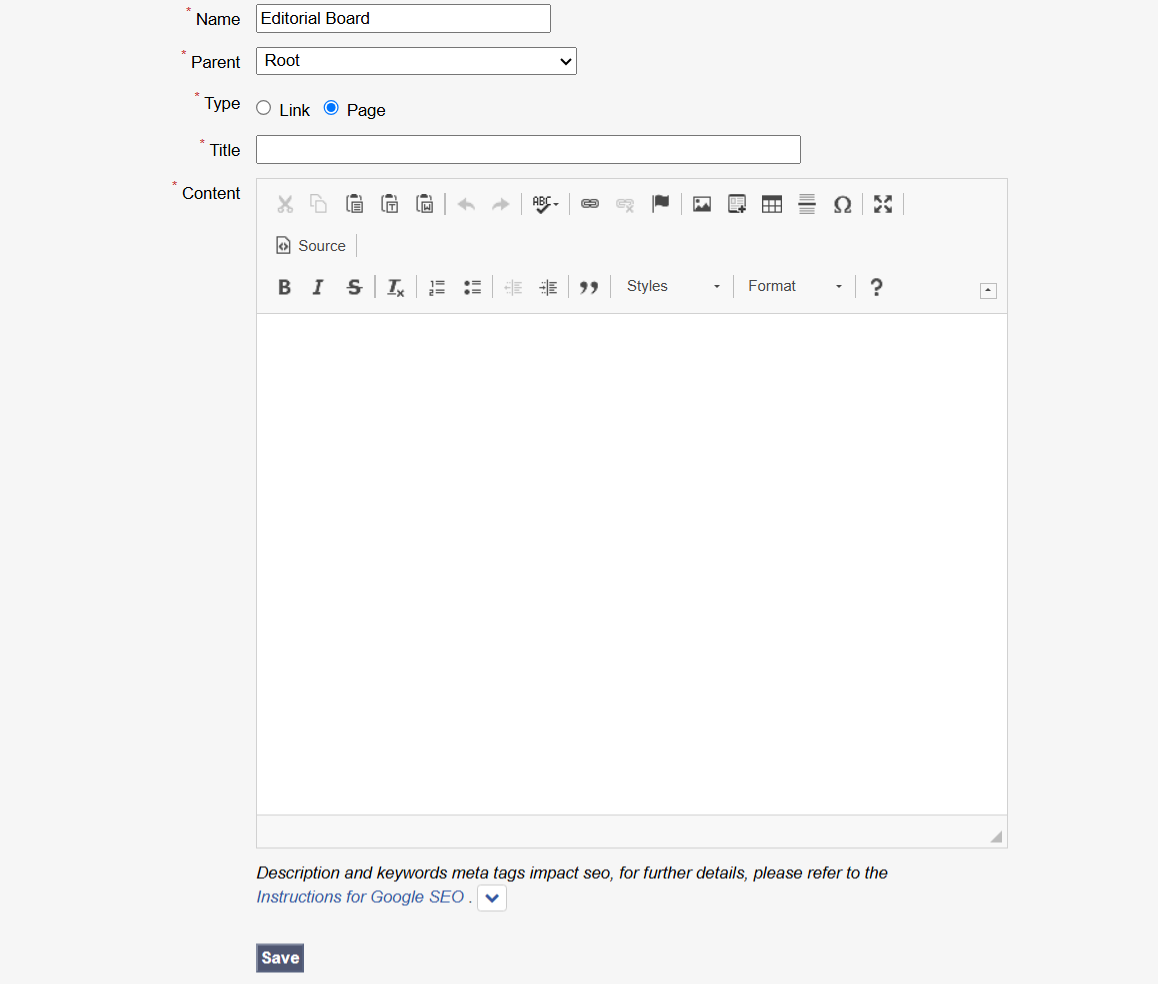Open the Parent dropdown showing Root
This screenshot has height=984, width=1158.
coord(416,61)
